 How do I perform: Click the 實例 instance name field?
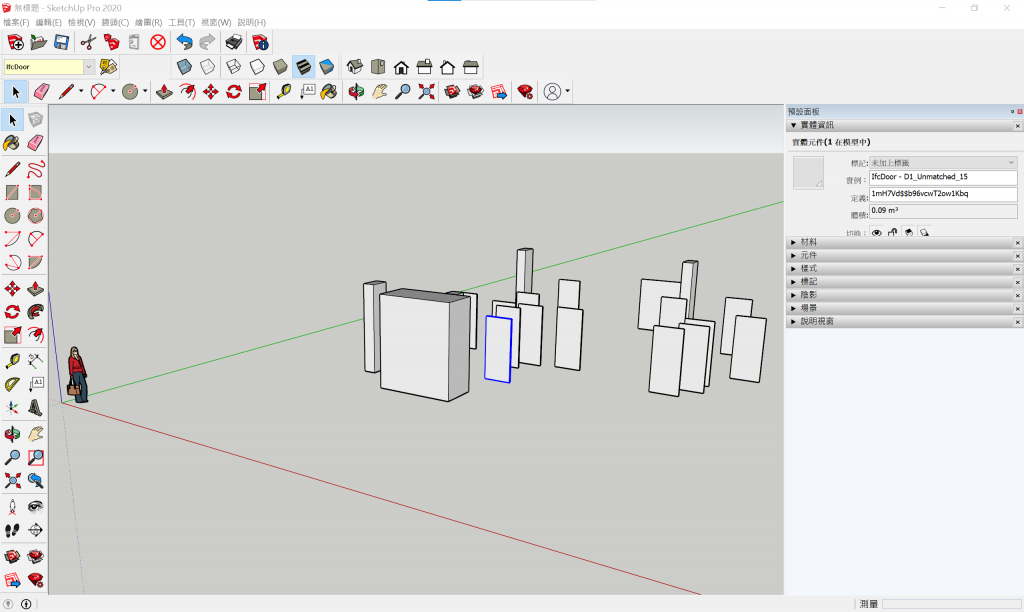click(943, 177)
